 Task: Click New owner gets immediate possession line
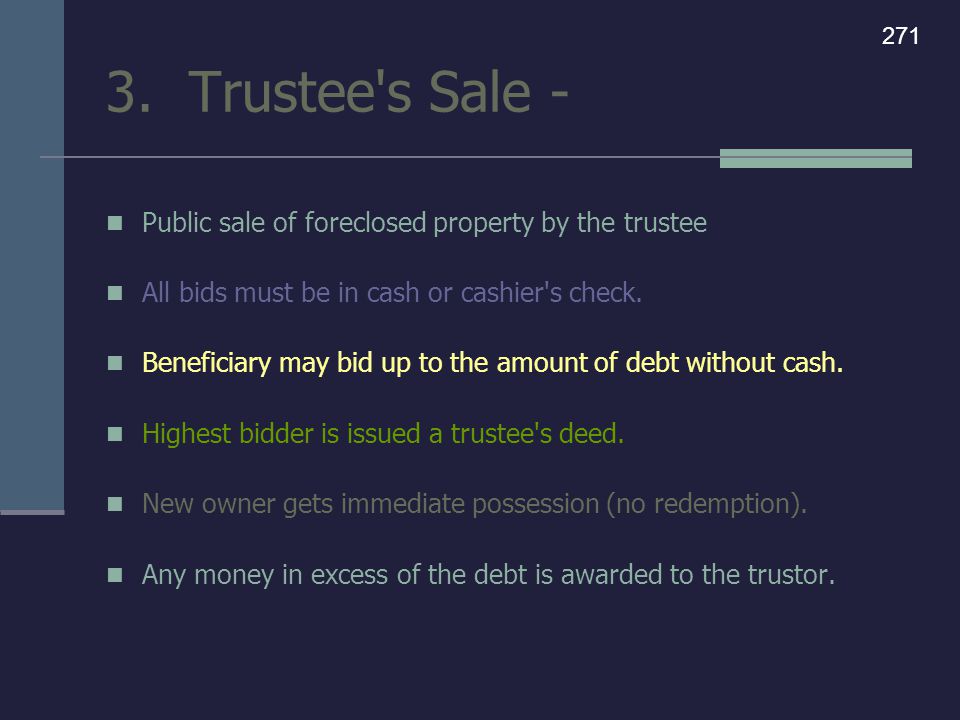pyautogui.click(x=474, y=504)
